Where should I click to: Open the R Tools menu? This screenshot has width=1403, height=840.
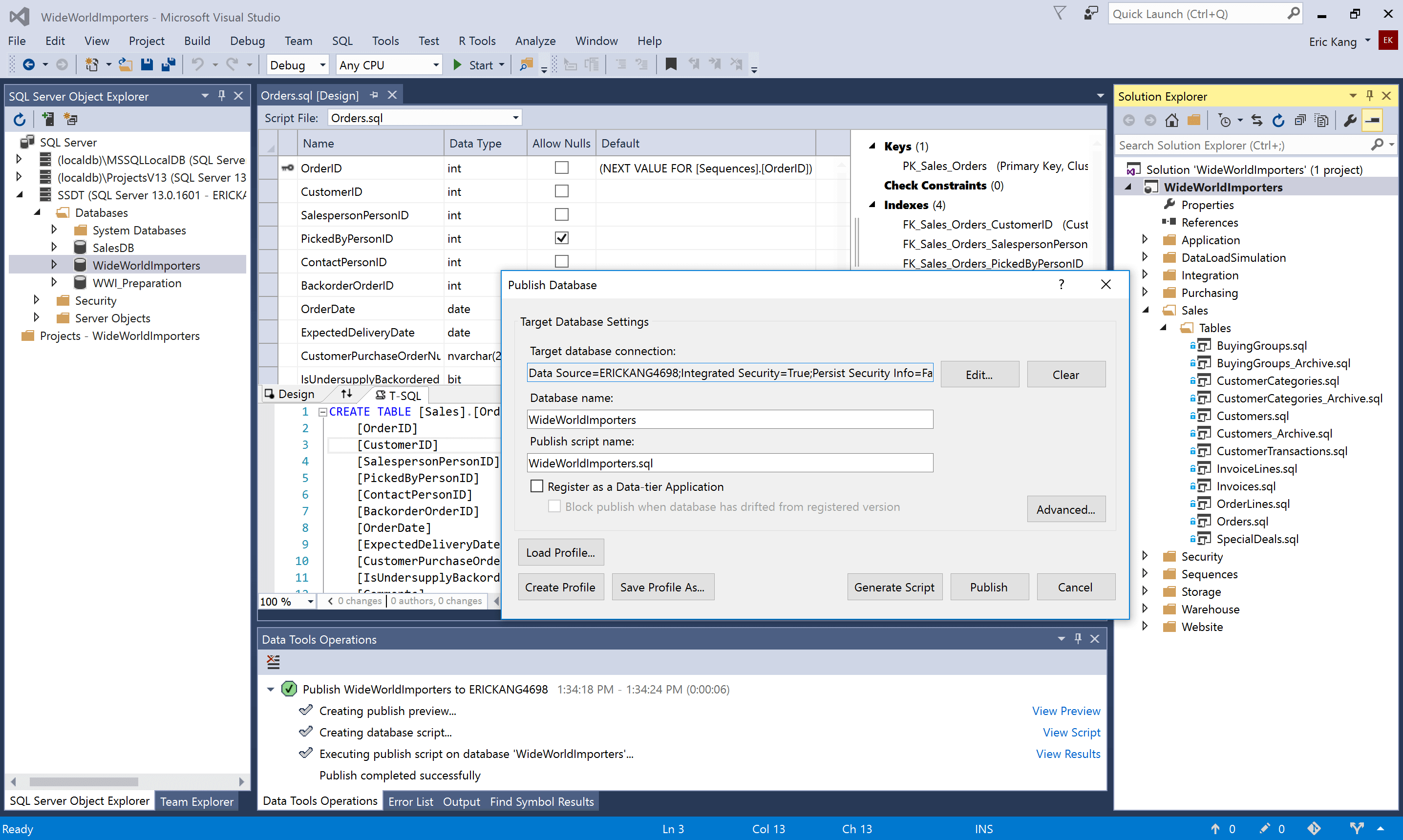(x=477, y=41)
